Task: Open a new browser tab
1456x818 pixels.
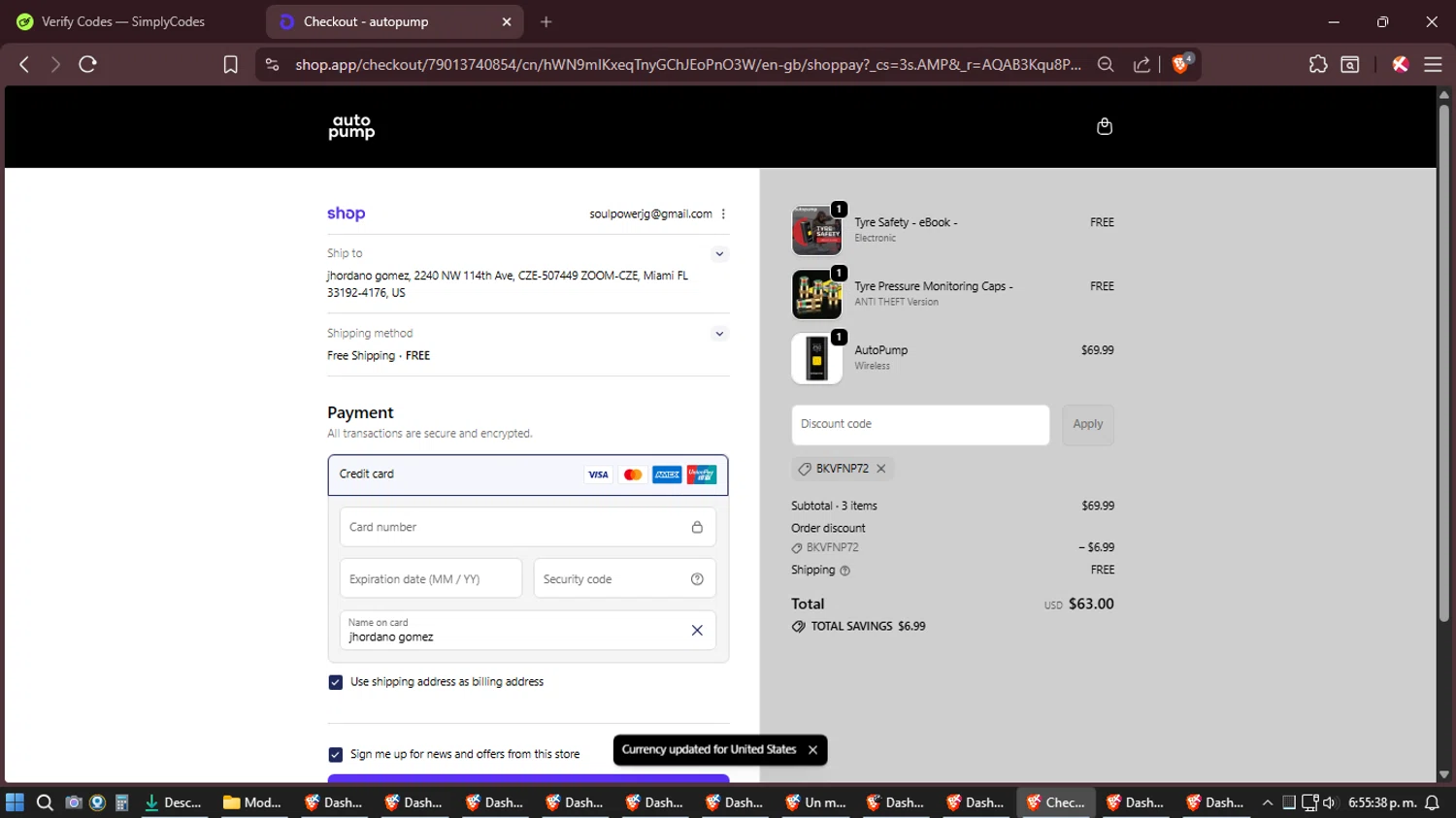Action: pyautogui.click(x=546, y=21)
